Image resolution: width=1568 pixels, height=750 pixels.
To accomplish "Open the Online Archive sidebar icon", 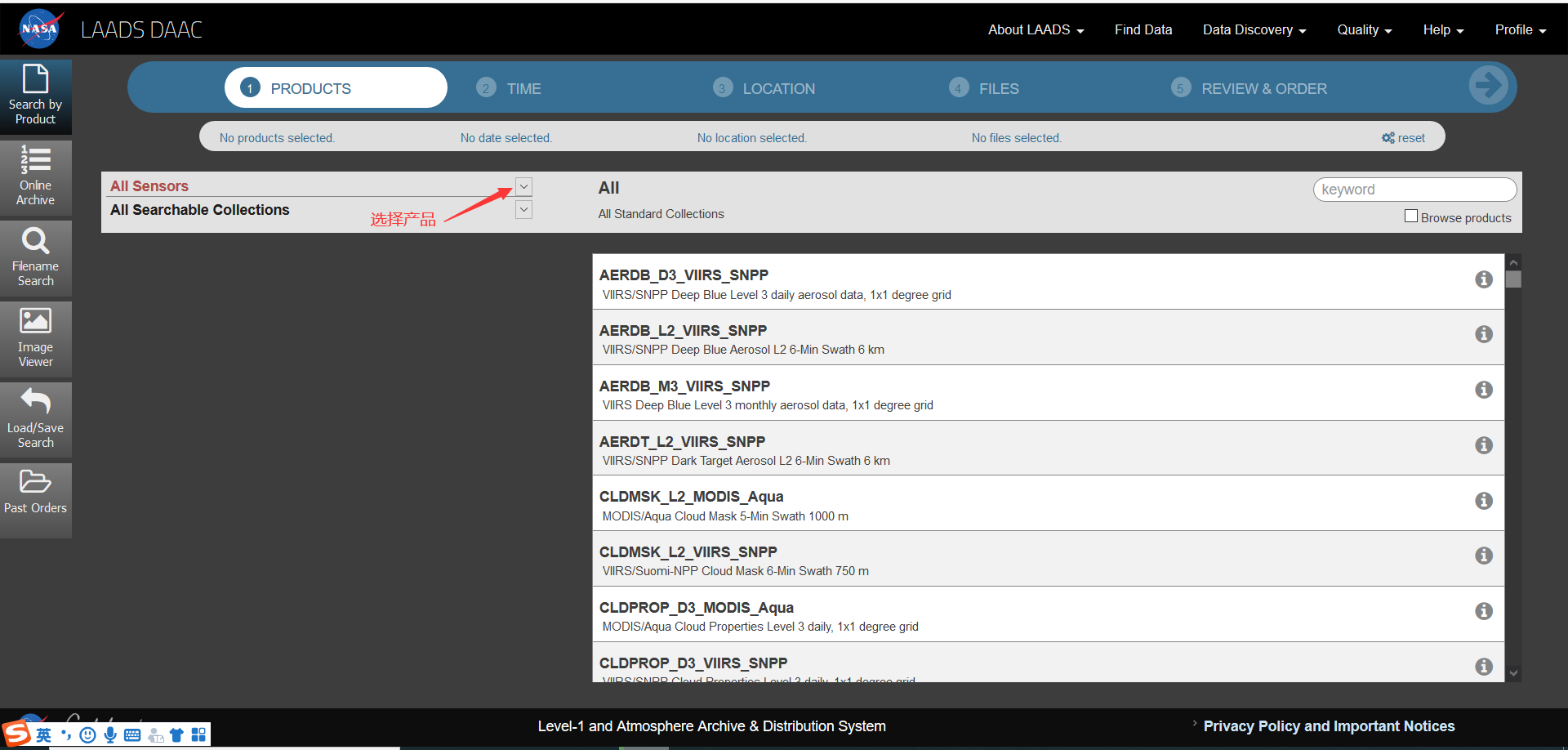I will pyautogui.click(x=36, y=177).
